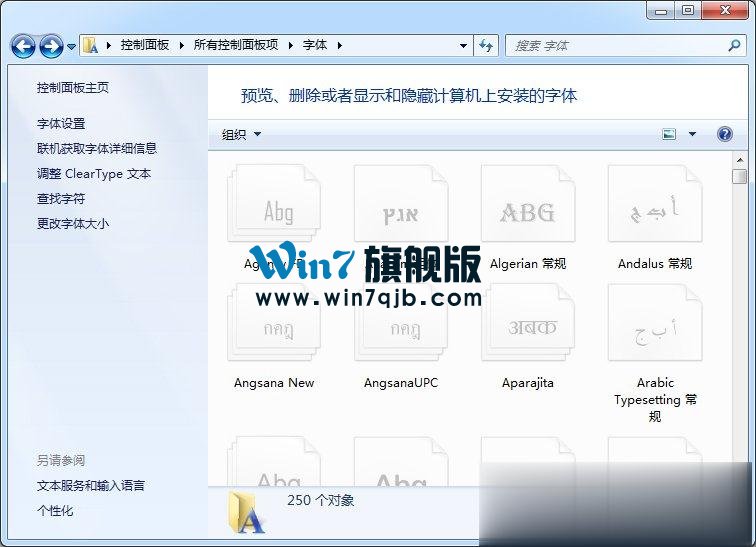Select the Aharoni Hebrew font icon

[x=401, y=203]
